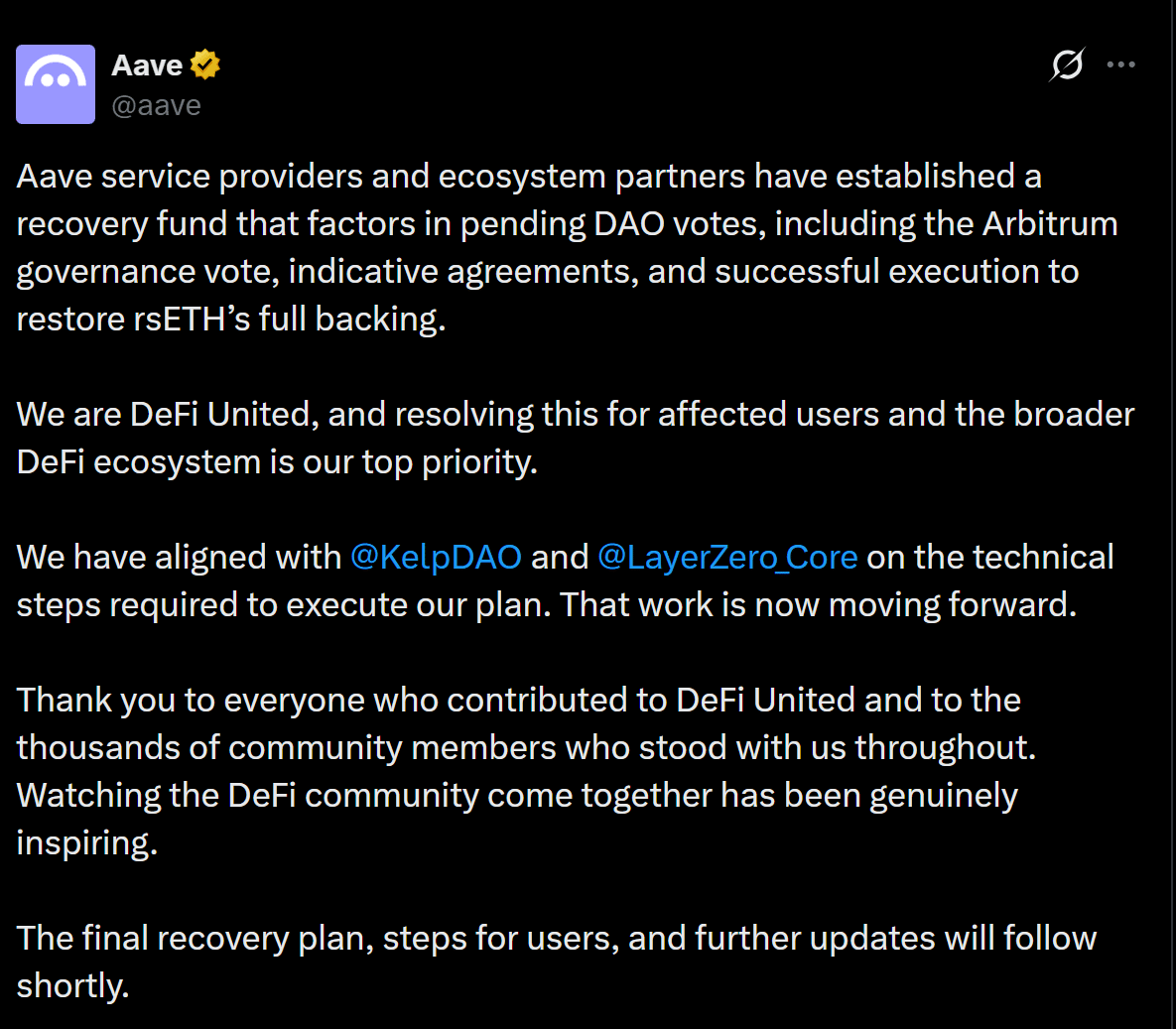Visit the @KelpDAO mention
This screenshot has height=1029, width=1176.
coord(436,558)
